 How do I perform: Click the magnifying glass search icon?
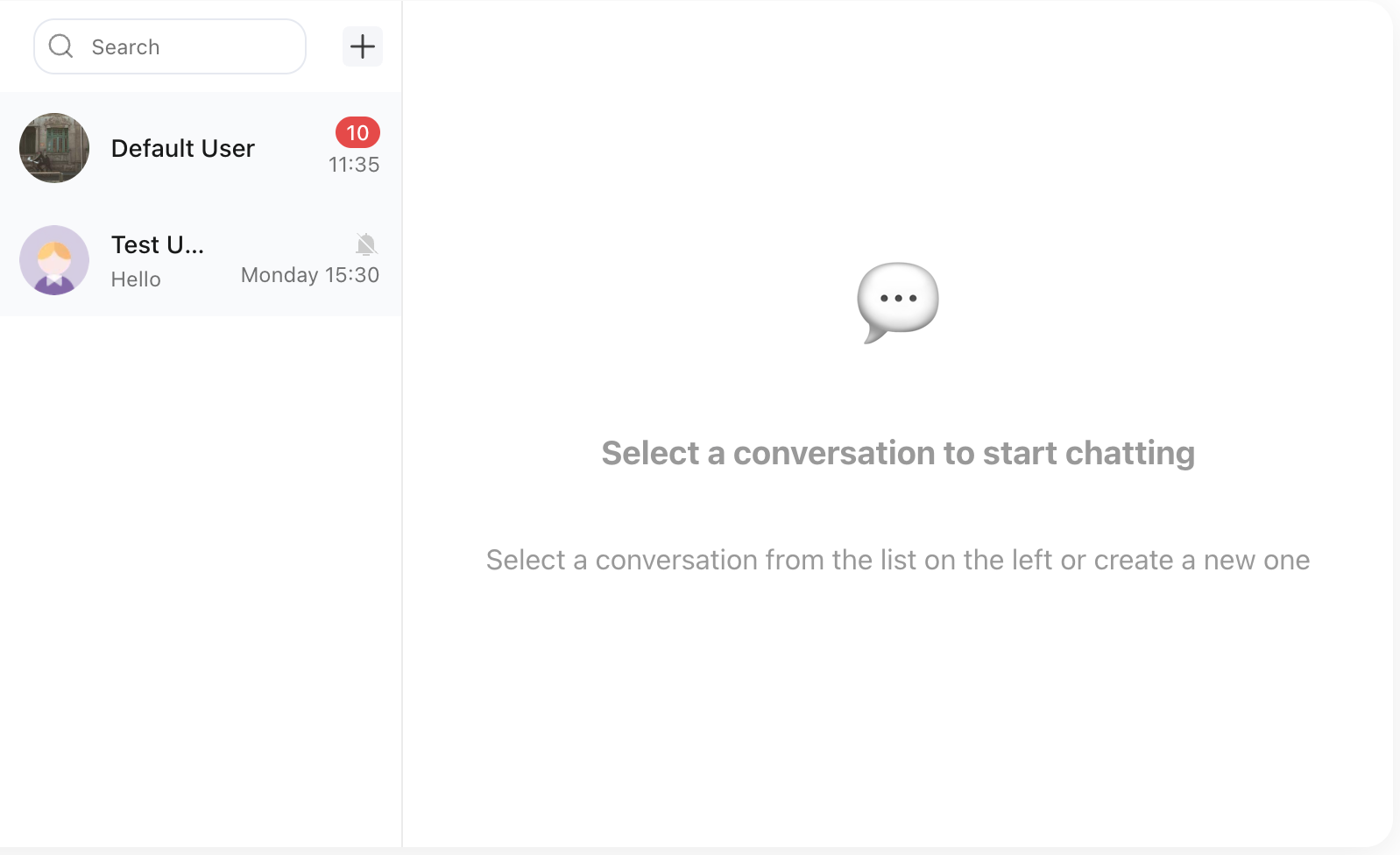60,46
